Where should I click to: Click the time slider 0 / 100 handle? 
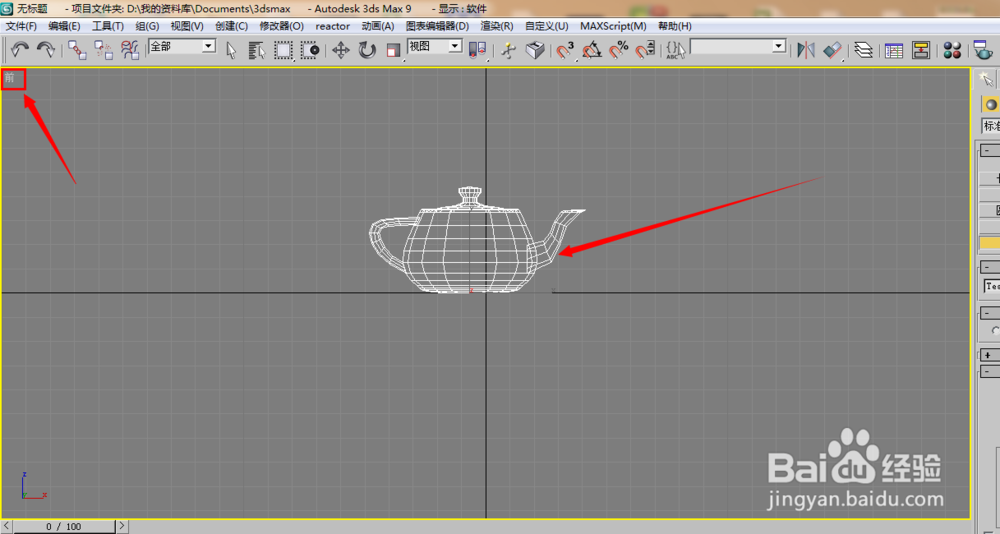(x=64, y=527)
